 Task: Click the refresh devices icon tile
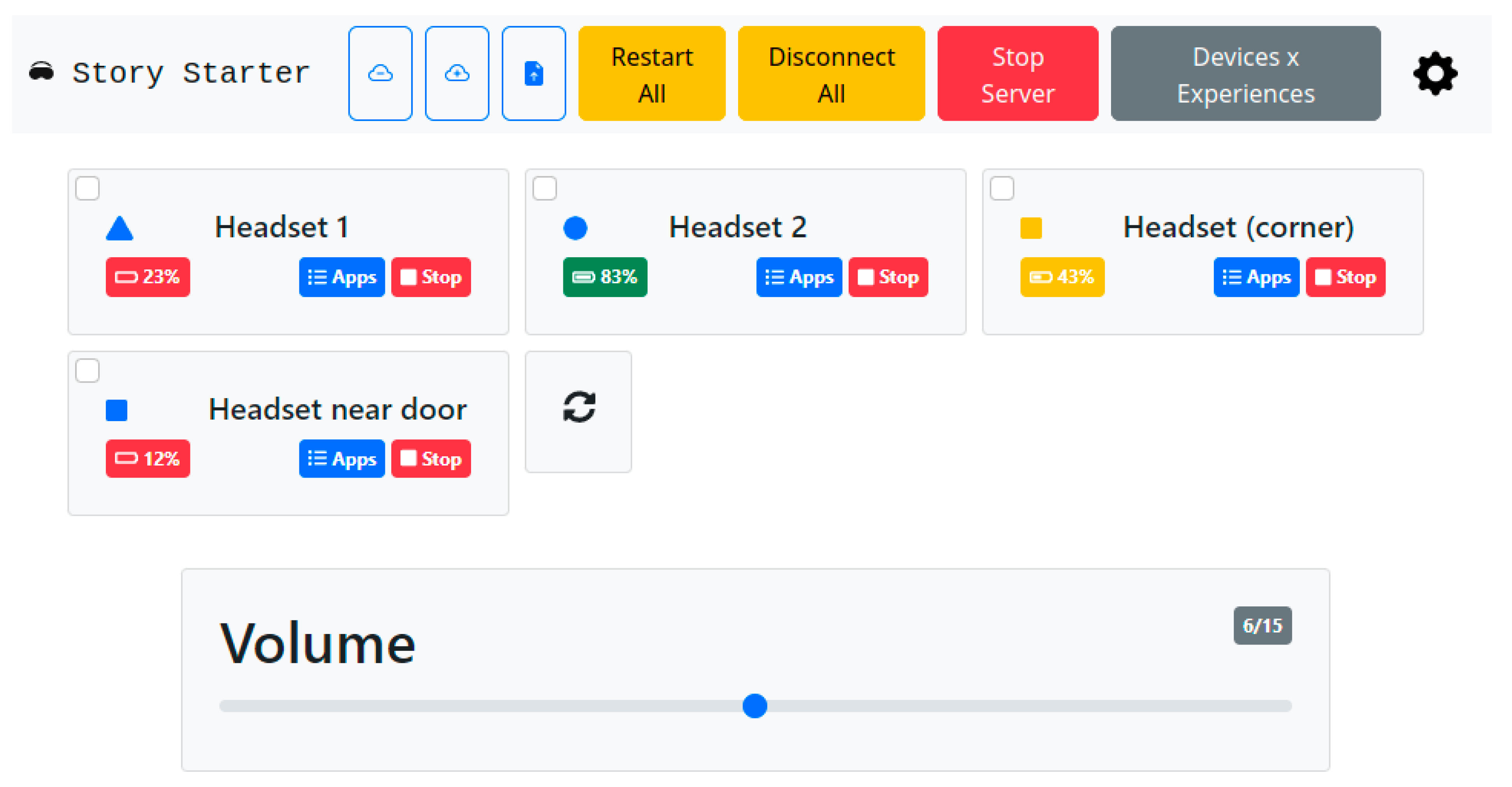click(579, 407)
